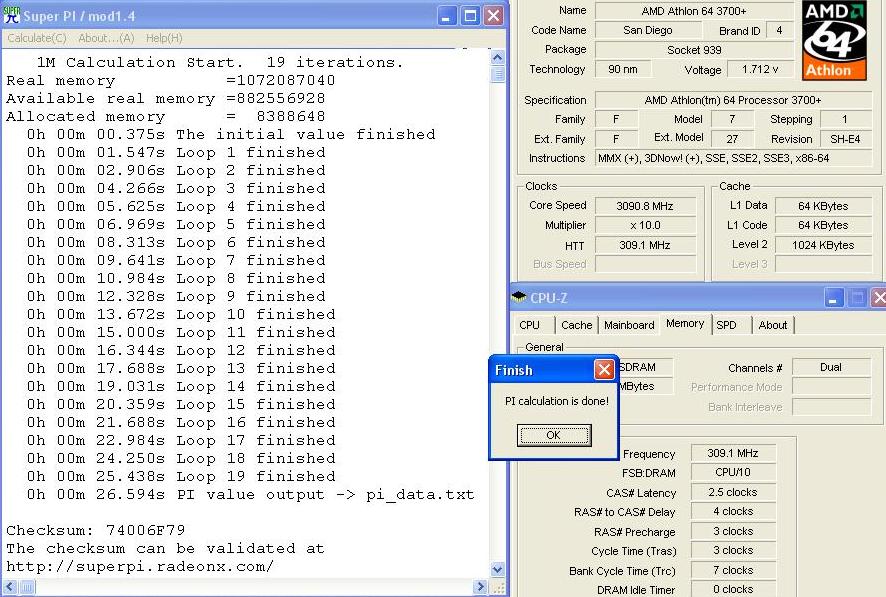Switch to the CPU tab in CPU-Z
This screenshot has width=886, height=597.
tap(529, 325)
